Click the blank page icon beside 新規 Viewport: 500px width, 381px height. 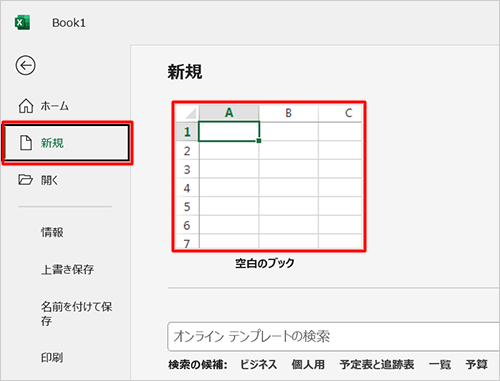(x=26, y=143)
